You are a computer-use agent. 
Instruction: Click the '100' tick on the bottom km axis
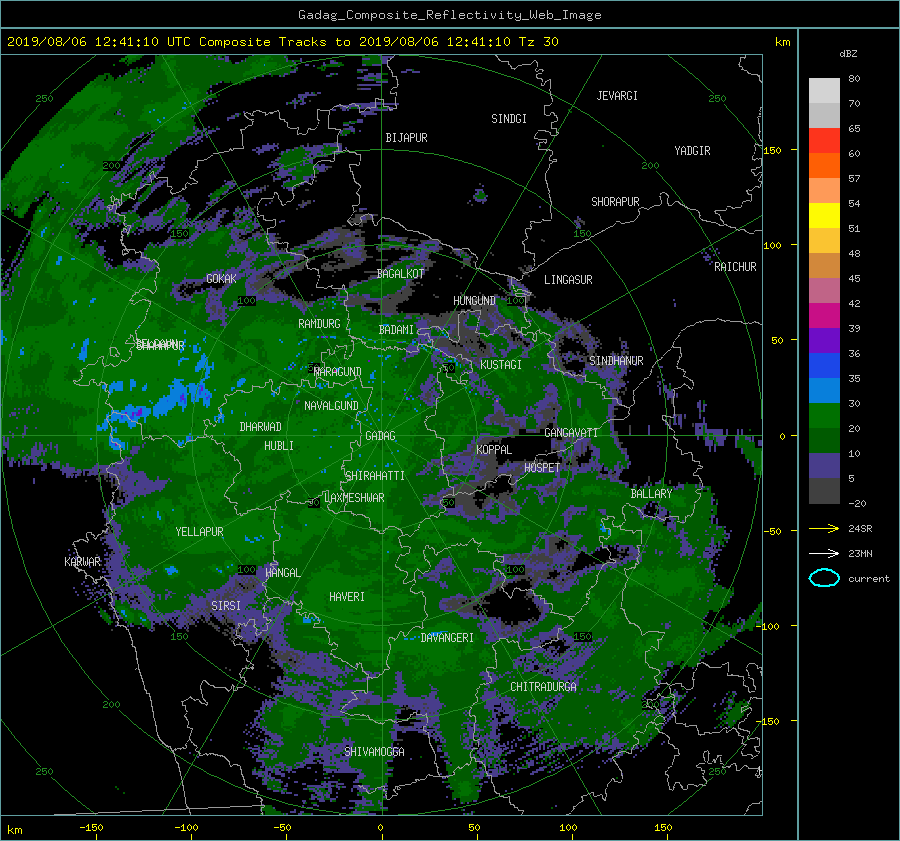[x=568, y=828]
